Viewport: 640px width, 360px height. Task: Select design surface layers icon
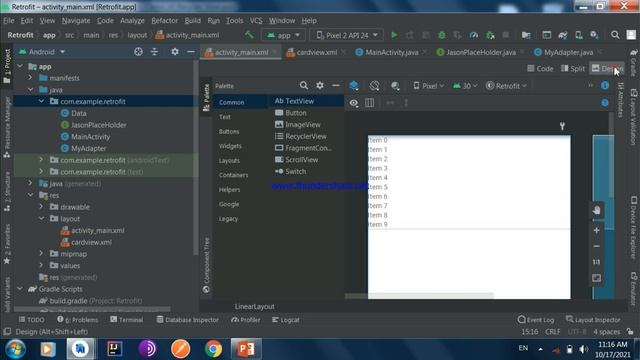click(354, 86)
